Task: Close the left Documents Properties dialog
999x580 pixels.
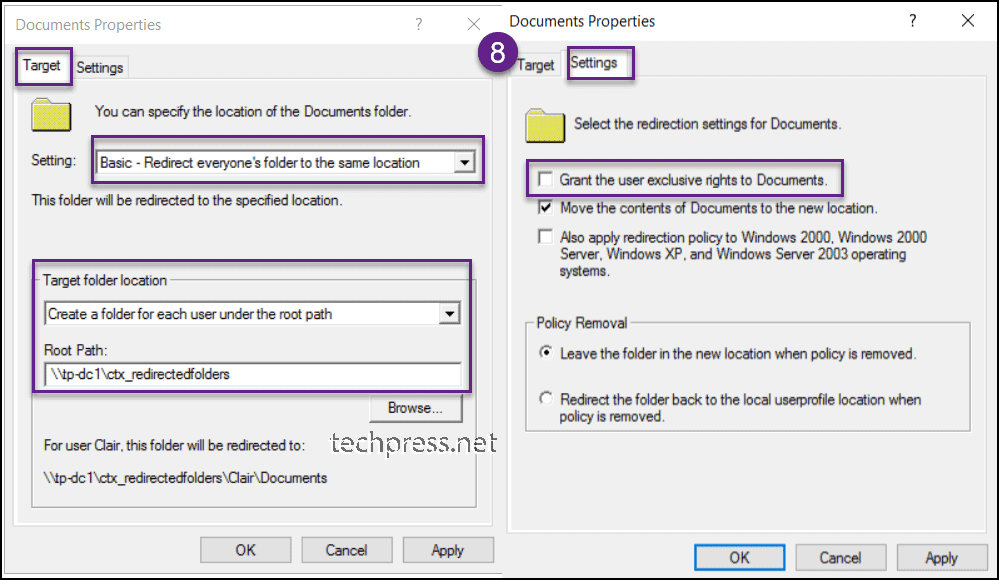Action: point(473,24)
